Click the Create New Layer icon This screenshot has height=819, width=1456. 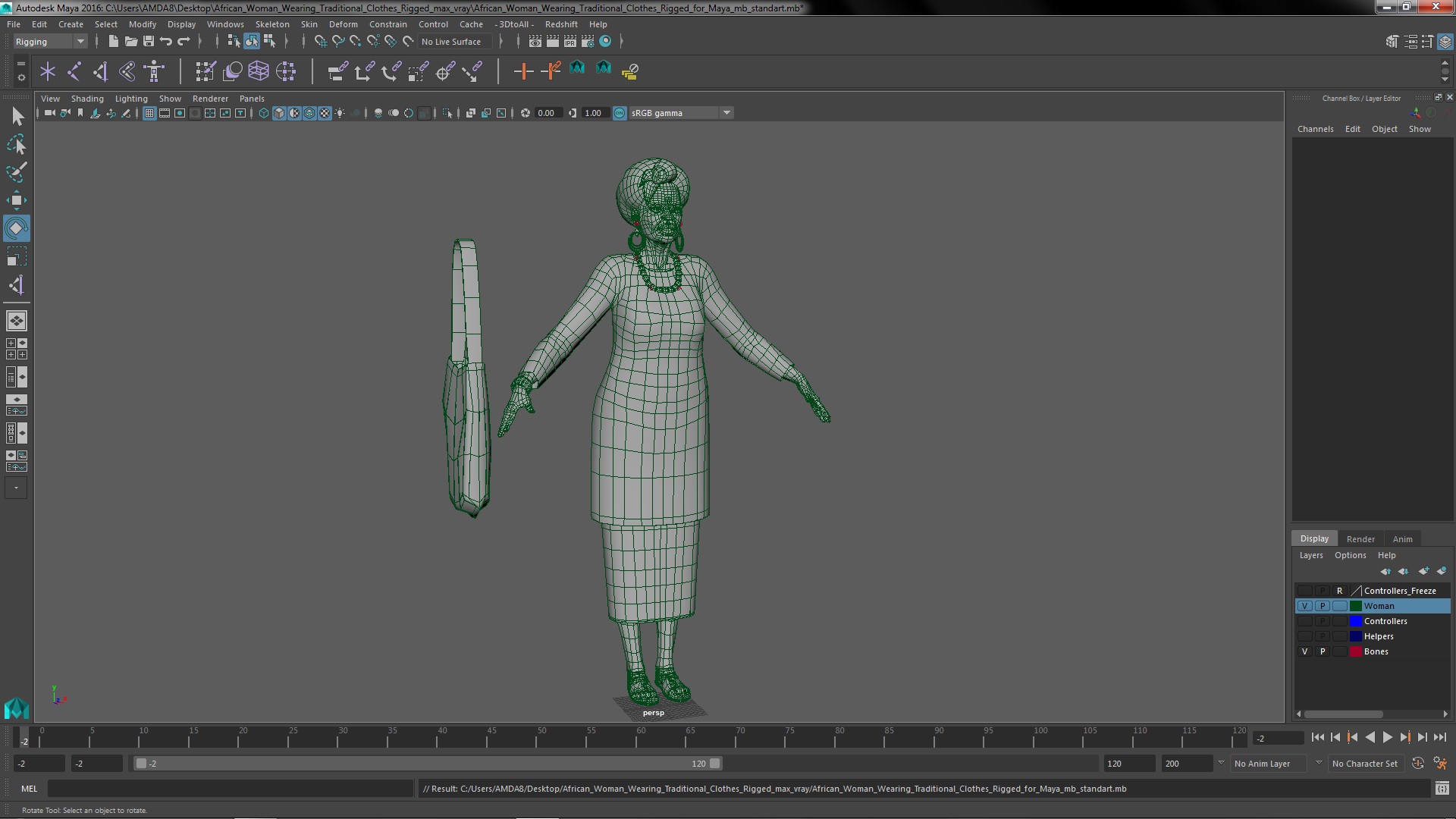pos(1423,571)
